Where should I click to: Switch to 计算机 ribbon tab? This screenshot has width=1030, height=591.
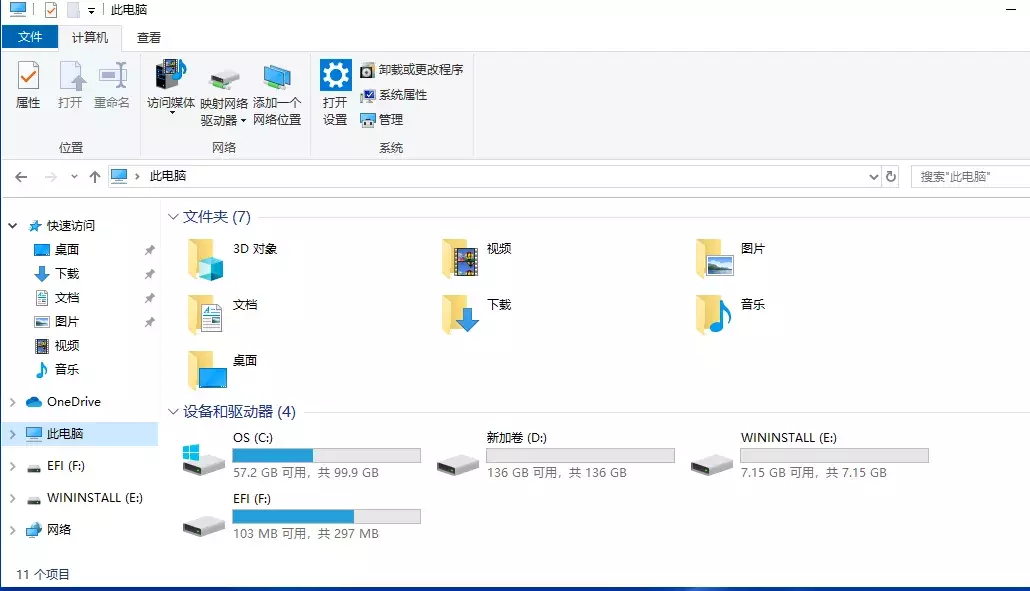coord(90,37)
